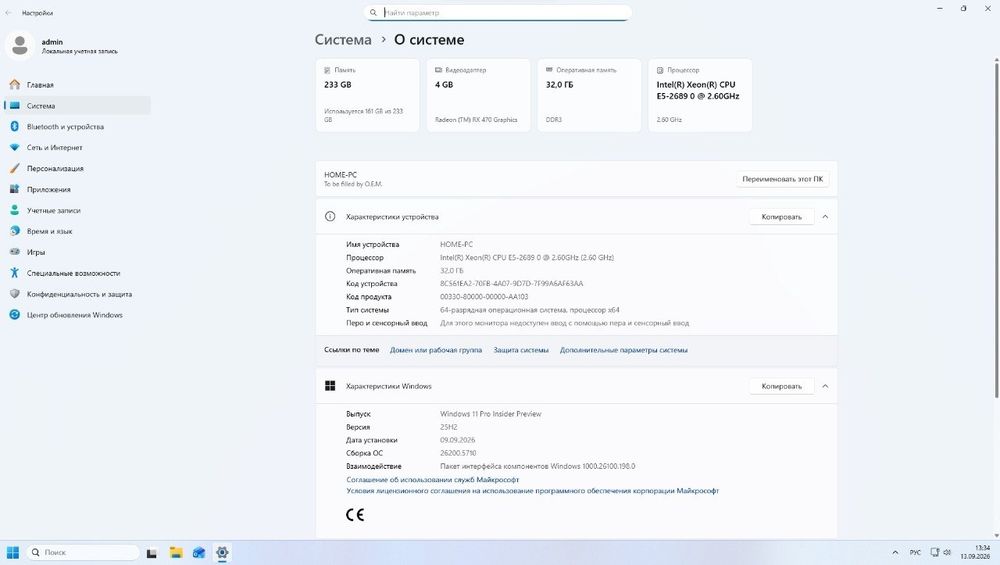
Task: Show hidden tray icons chevron
Action: pos(895,552)
